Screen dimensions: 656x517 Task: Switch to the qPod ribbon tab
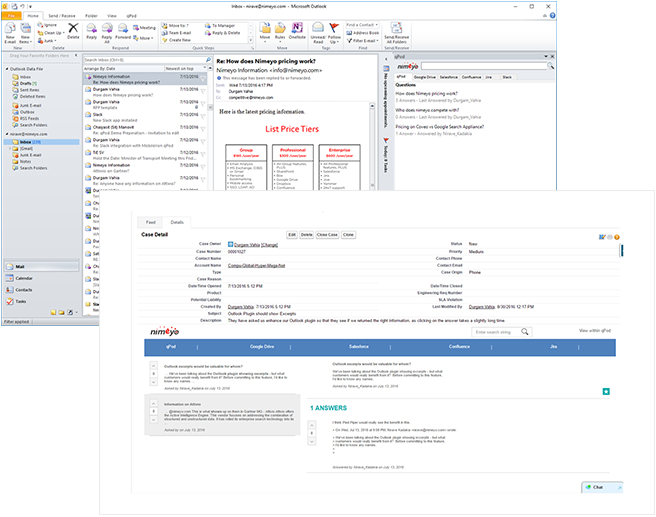coord(131,16)
